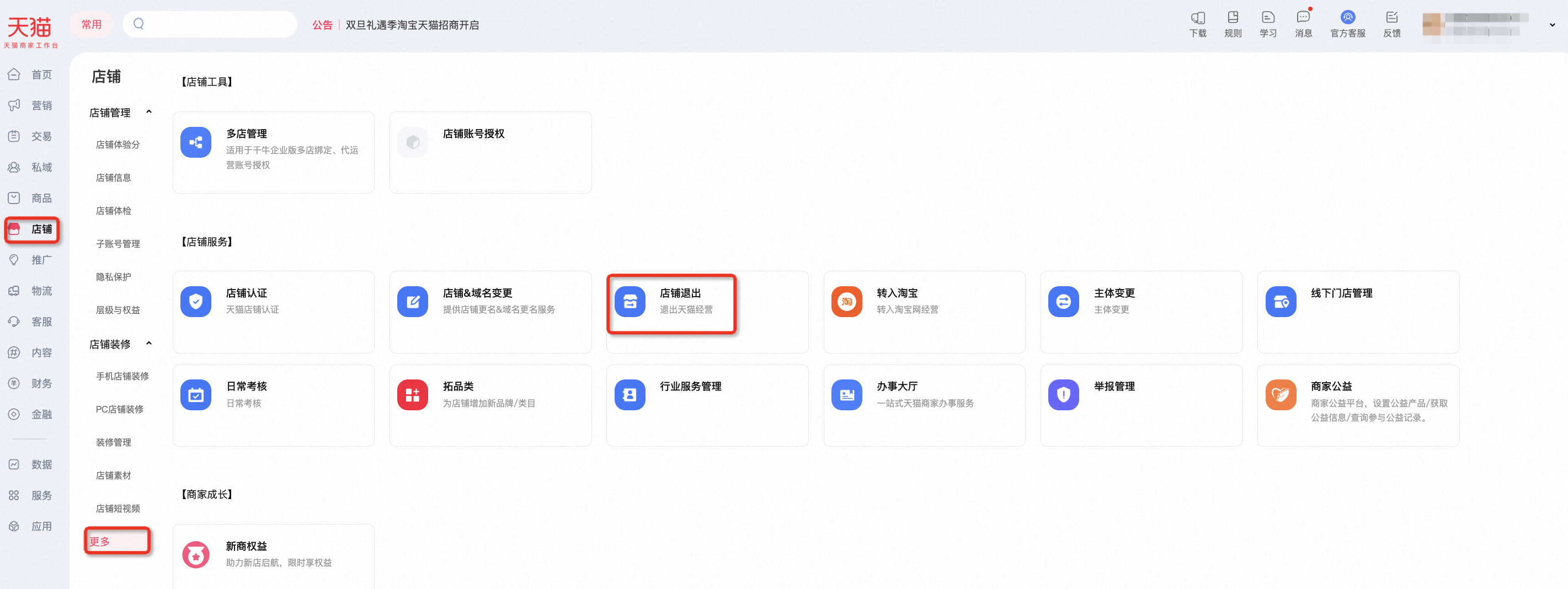
Task: Go to 首页 in the sidebar
Action: pos(30,74)
